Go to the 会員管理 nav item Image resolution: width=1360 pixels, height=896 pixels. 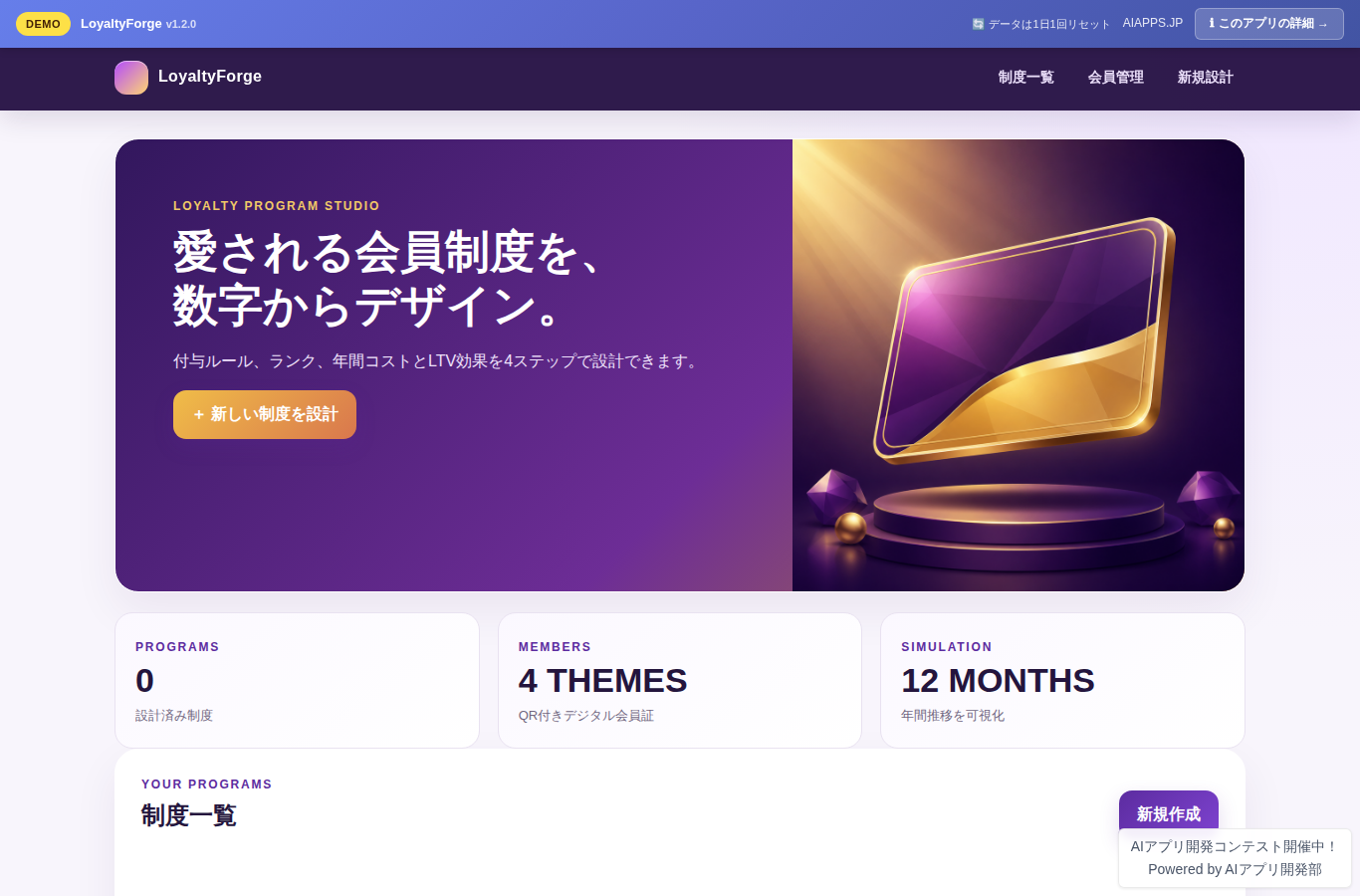1115,78
